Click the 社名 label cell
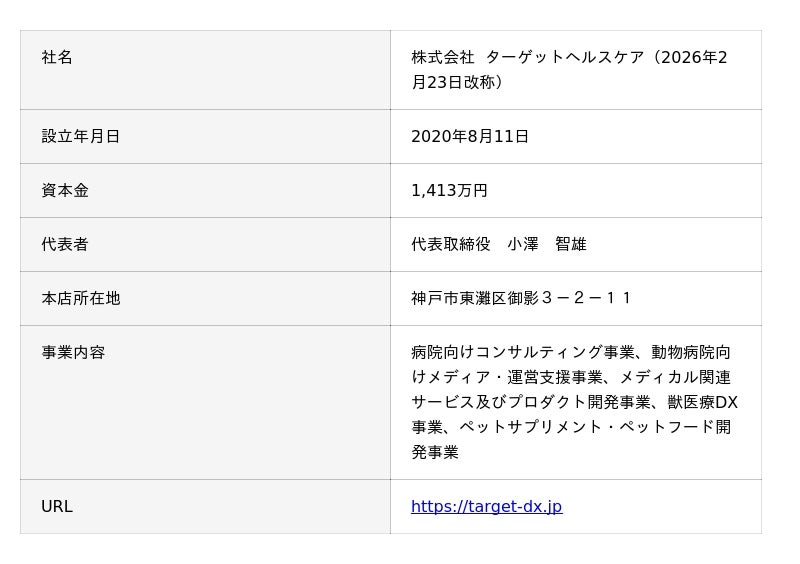 (x=57, y=58)
